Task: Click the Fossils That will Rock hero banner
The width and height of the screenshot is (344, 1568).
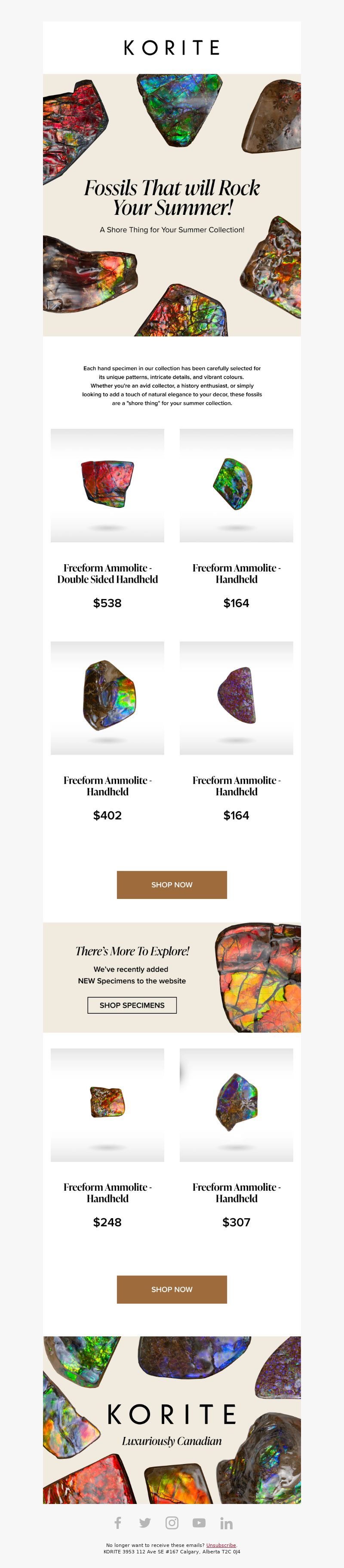Action: (172, 205)
